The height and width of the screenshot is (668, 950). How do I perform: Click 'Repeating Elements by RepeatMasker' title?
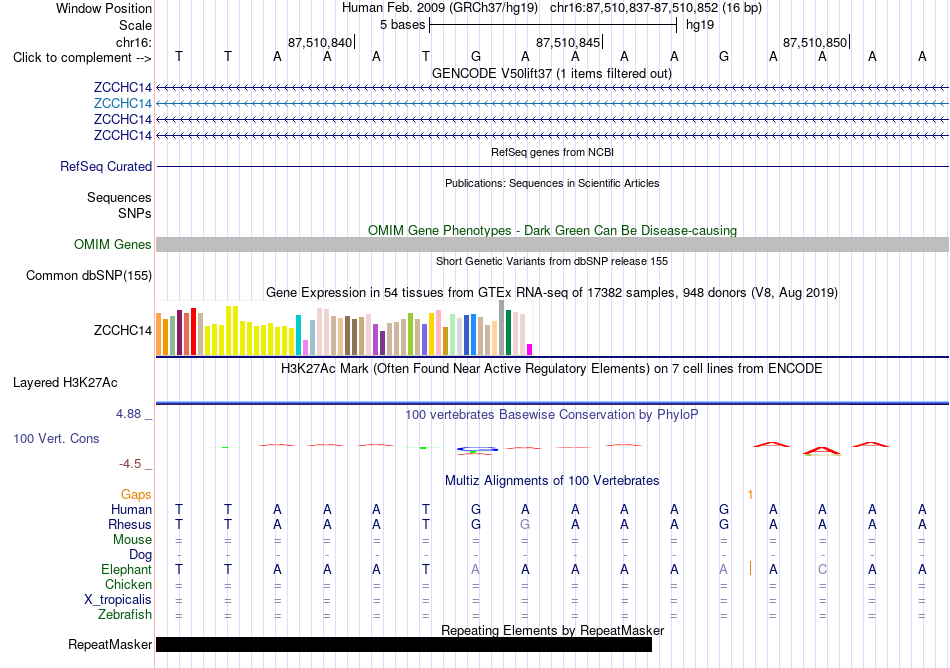[552, 630]
